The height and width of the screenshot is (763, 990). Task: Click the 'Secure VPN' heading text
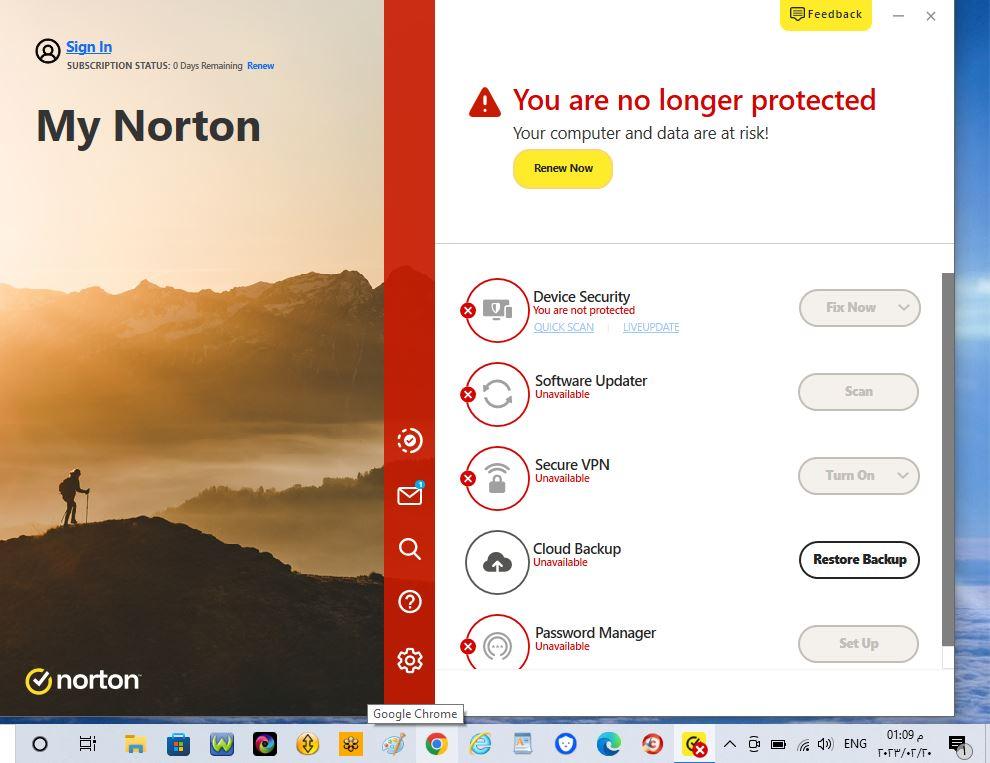coord(572,465)
